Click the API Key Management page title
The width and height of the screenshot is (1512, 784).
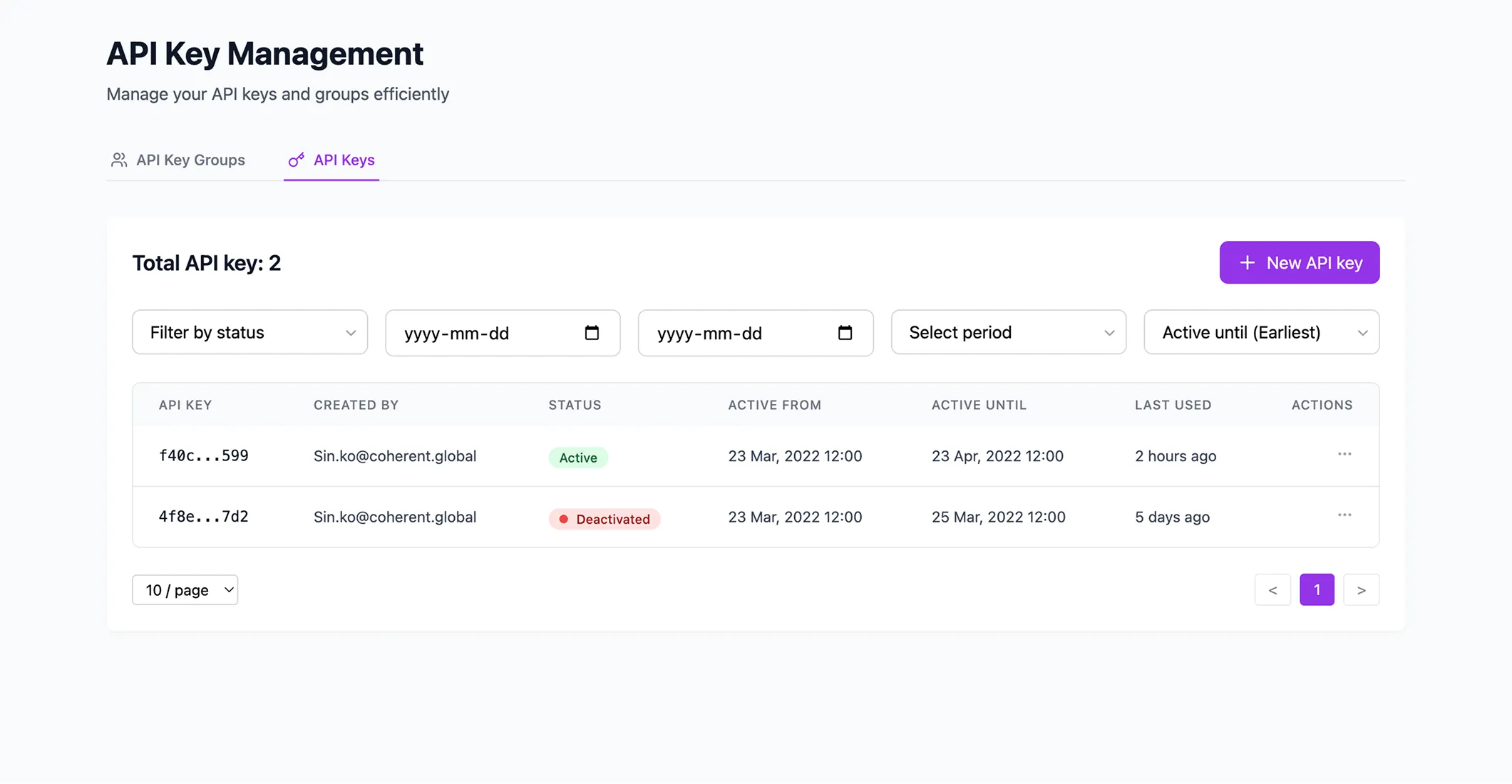pyautogui.click(x=264, y=53)
